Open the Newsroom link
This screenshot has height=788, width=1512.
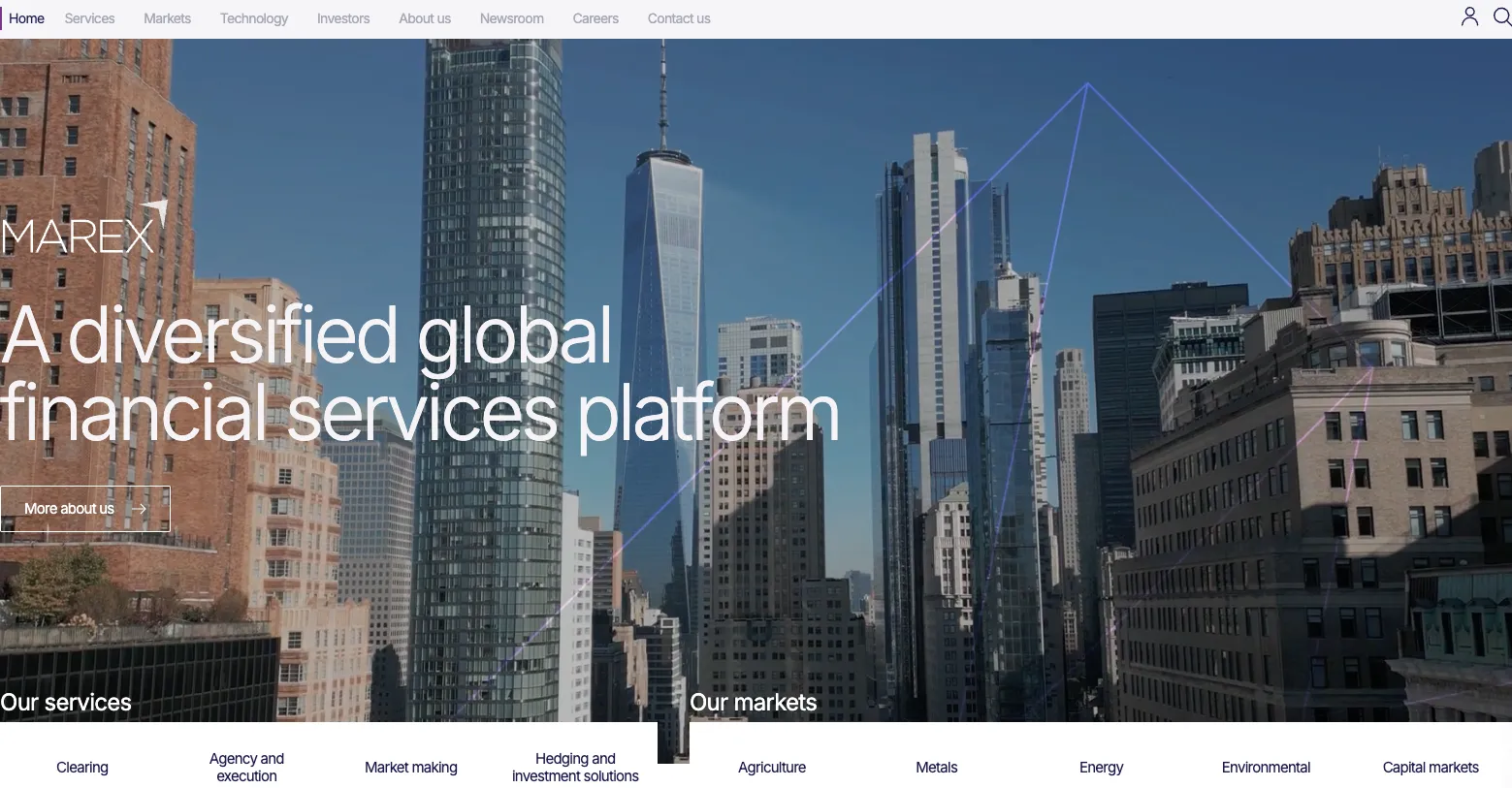512,18
